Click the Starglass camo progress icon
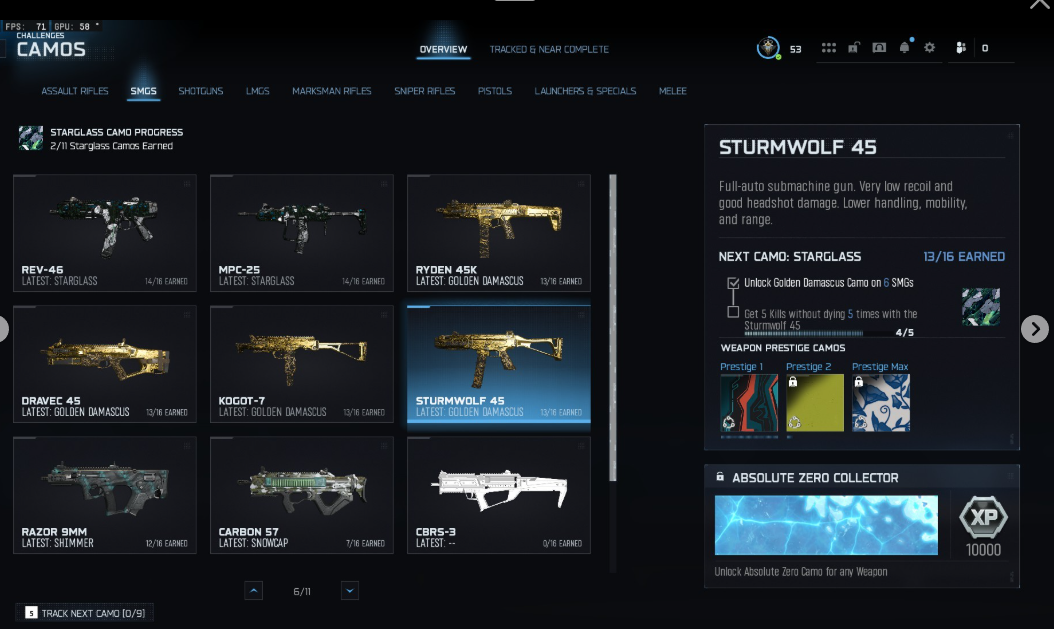 (31, 138)
